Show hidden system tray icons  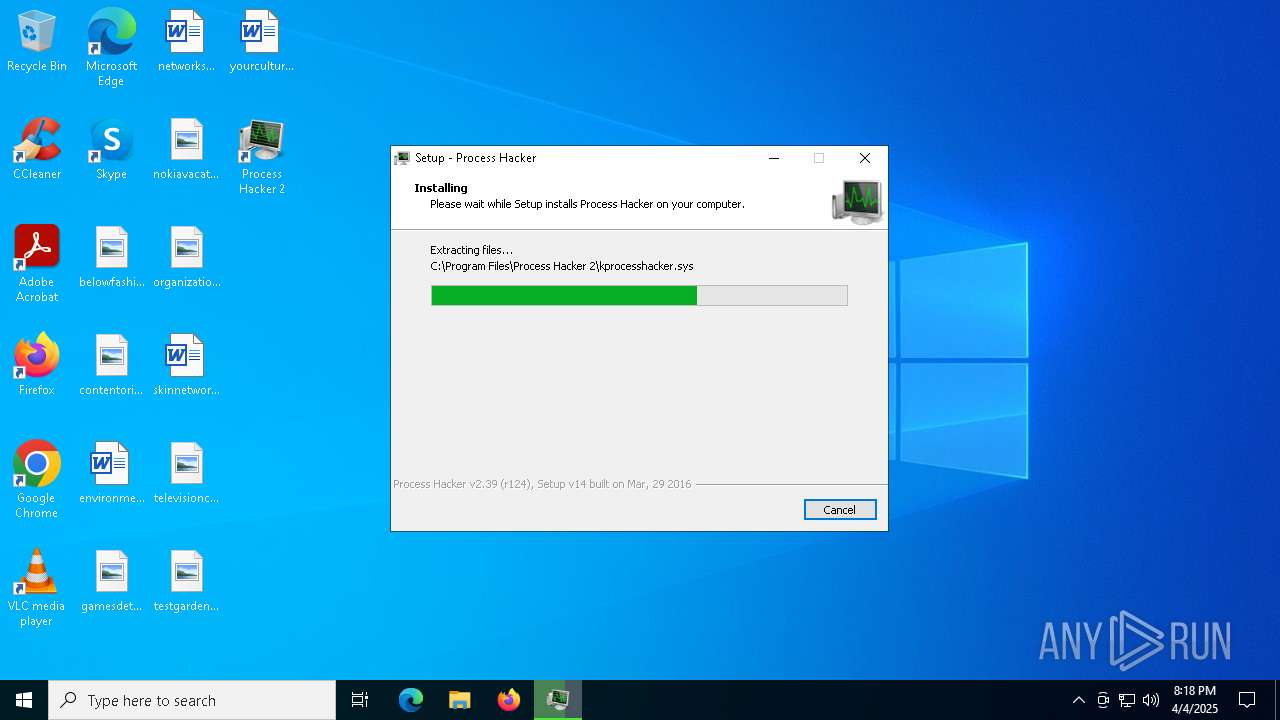(1078, 700)
